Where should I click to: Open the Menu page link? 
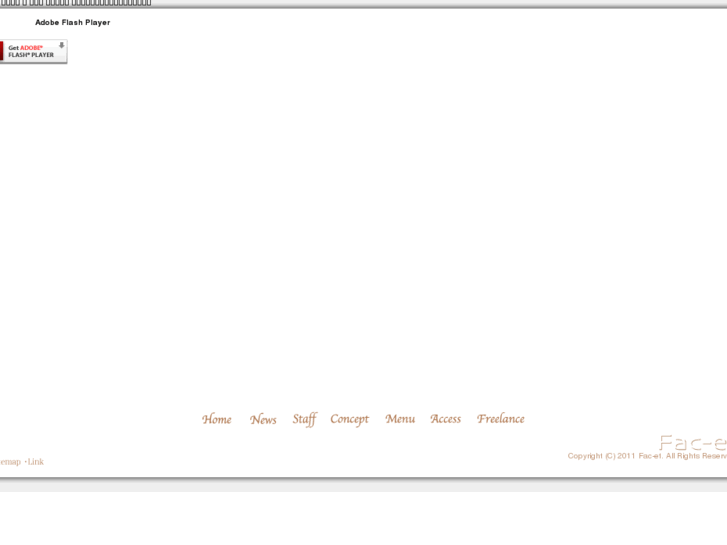click(x=400, y=419)
